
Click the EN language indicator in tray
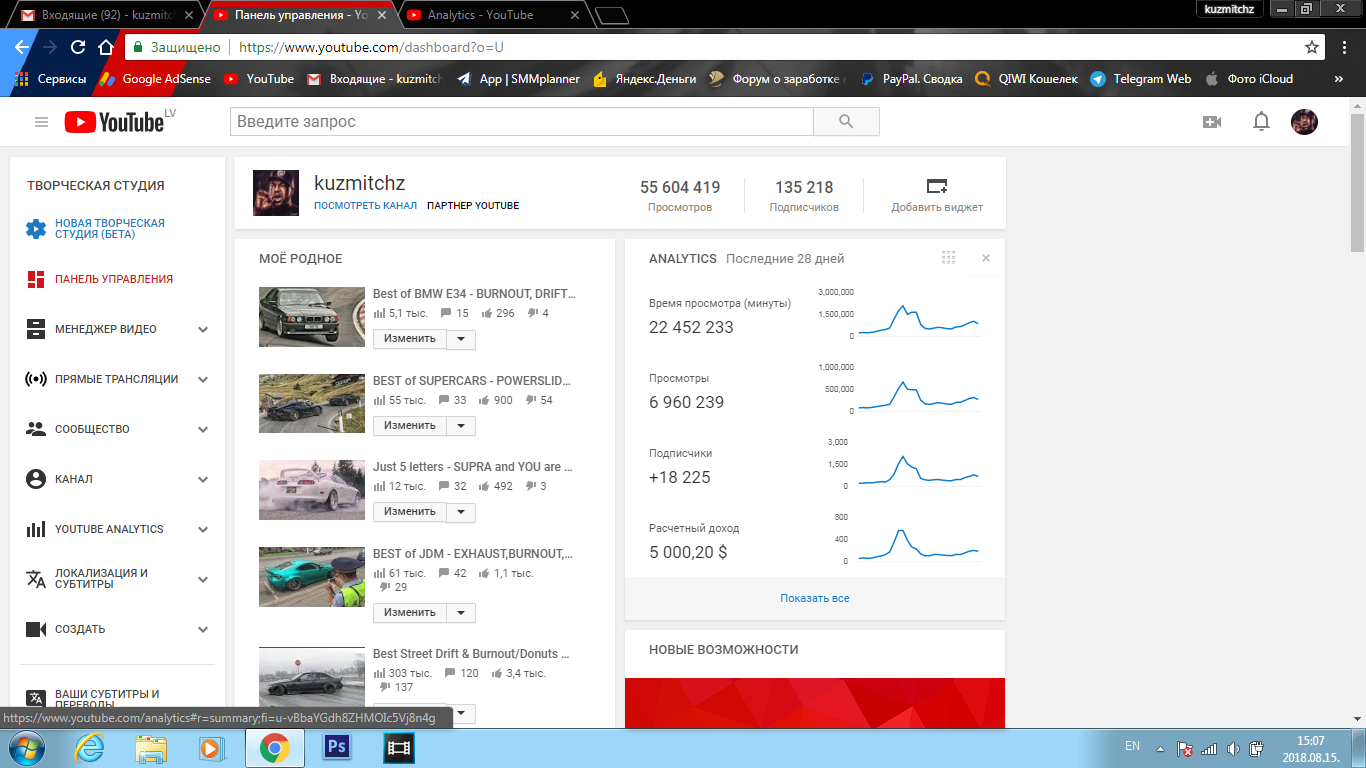tap(1132, 747)
